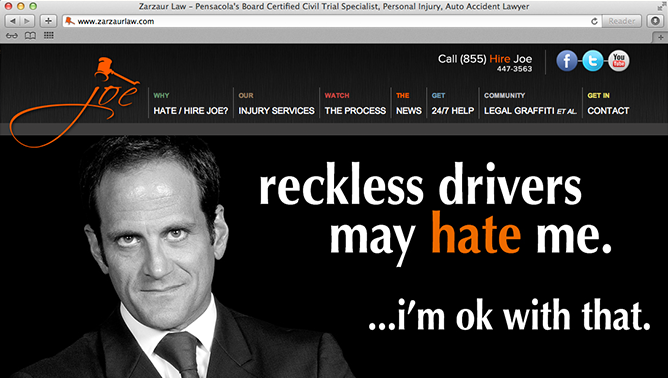The image size is (668, 378).
Task: Open Why Hate / Hire Joe? menu
Action: (x=190, y=104)
